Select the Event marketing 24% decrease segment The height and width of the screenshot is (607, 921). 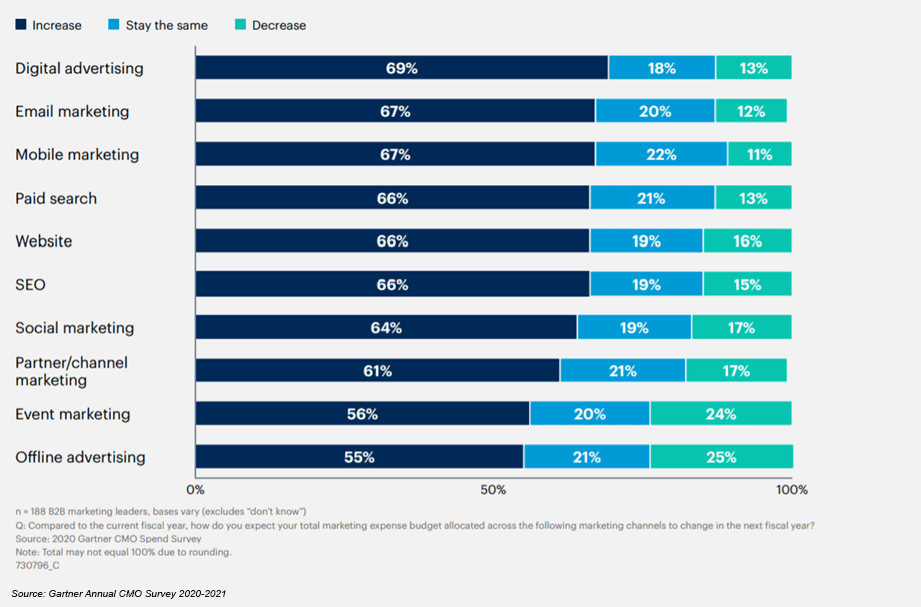[720, 414]
